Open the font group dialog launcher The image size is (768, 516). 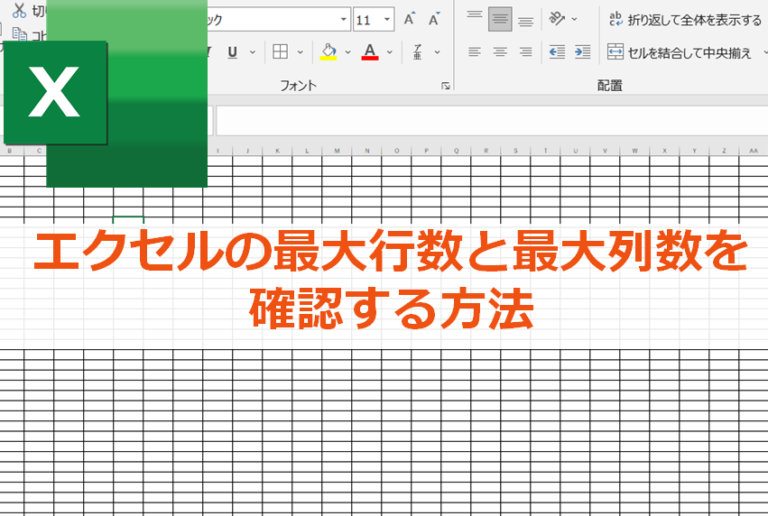pyautogui.click(x=445, y=87)
